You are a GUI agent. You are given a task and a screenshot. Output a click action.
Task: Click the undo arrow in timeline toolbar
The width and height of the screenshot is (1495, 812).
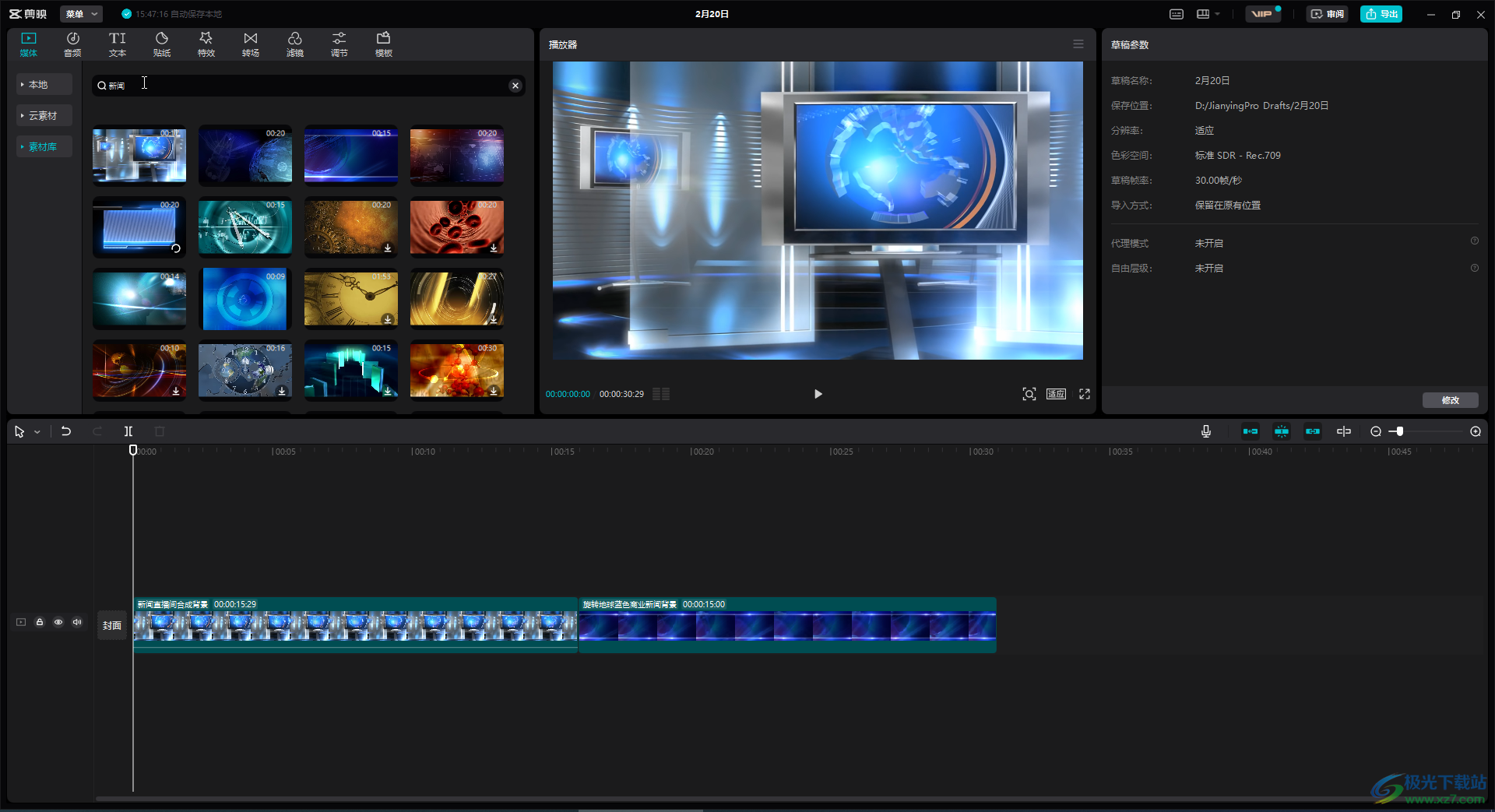click(x=66, y=431)
